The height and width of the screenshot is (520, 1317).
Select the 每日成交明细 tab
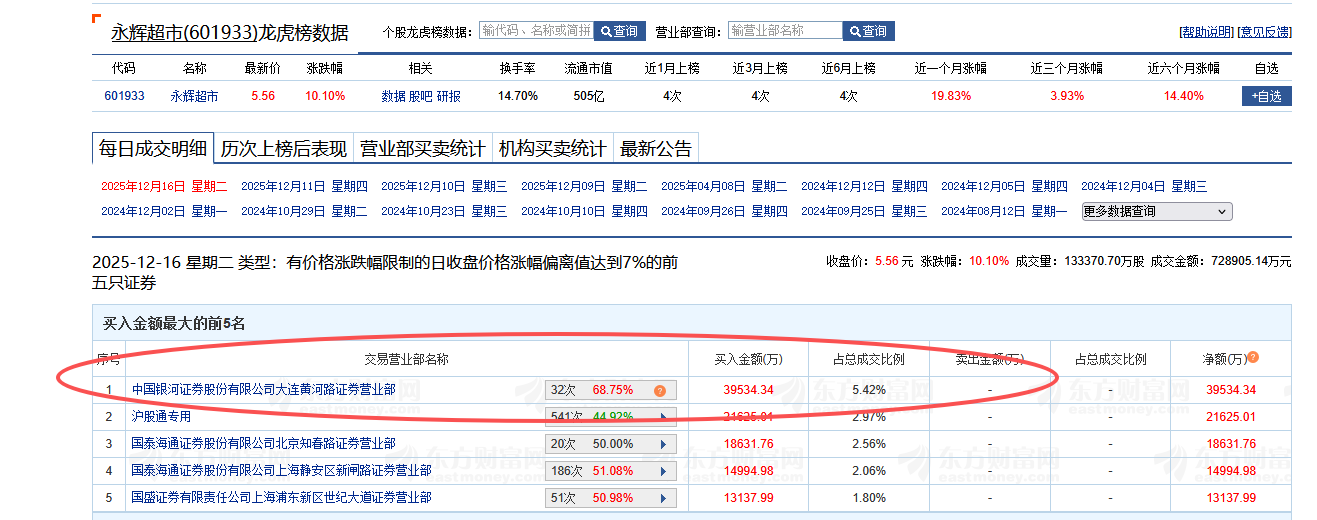(152, 148)
